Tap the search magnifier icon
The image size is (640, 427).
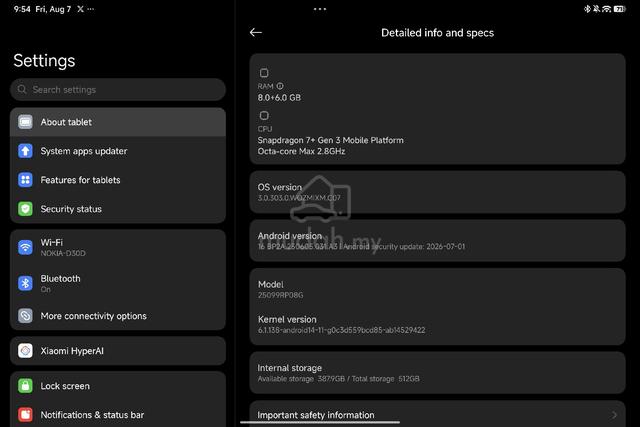click(22, 89)
